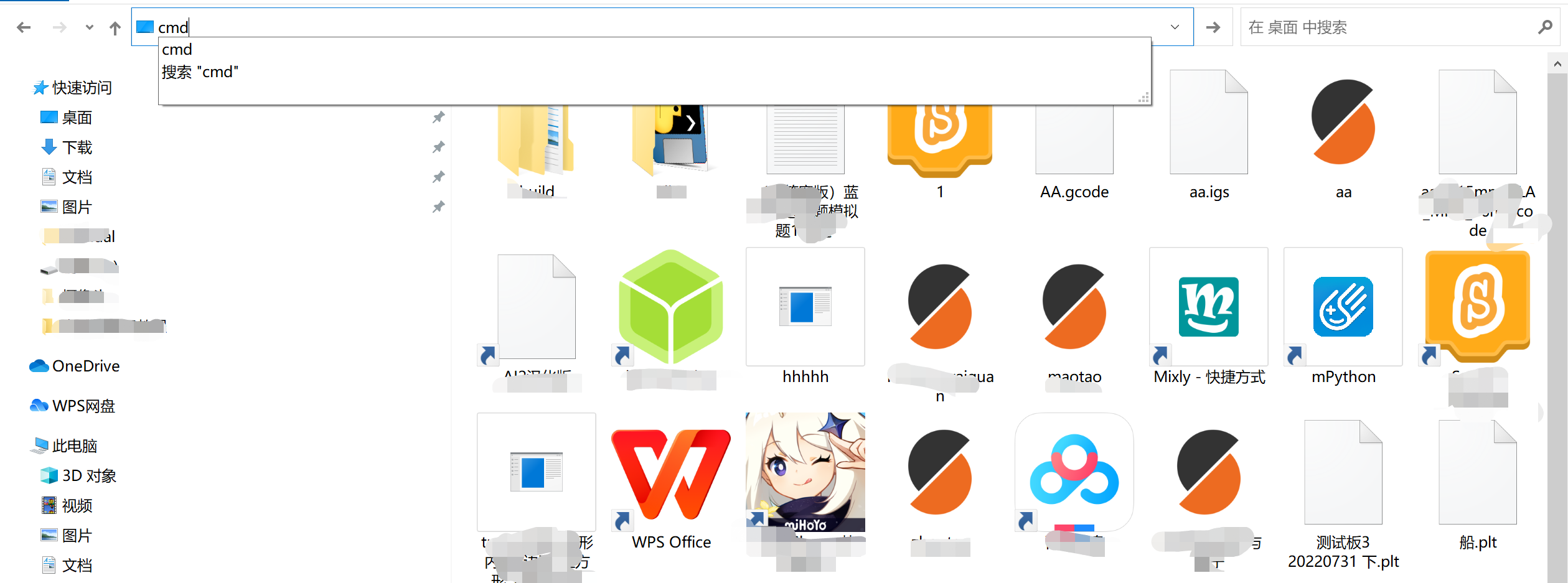1568x583 pixels.
Task: Click pin icon beside 下载
Action: click(x=438, y=147)
